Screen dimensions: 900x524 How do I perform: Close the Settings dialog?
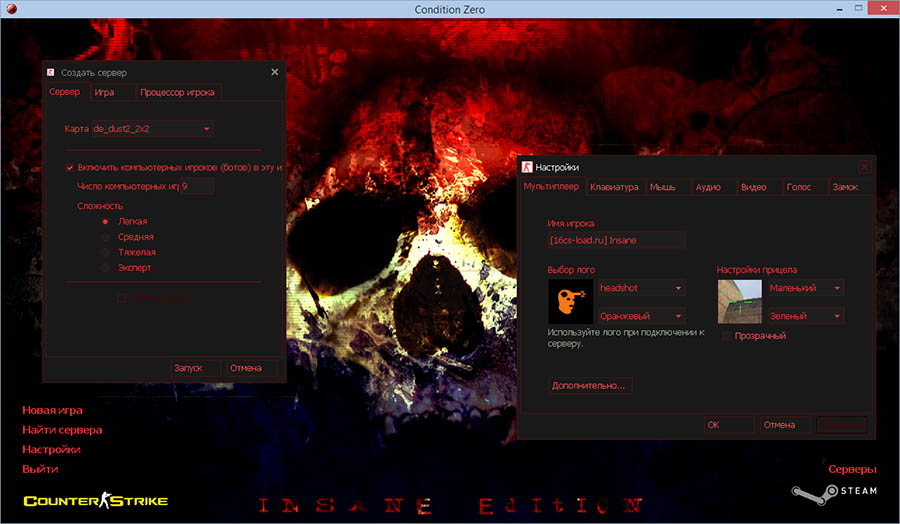pos(864,167)
